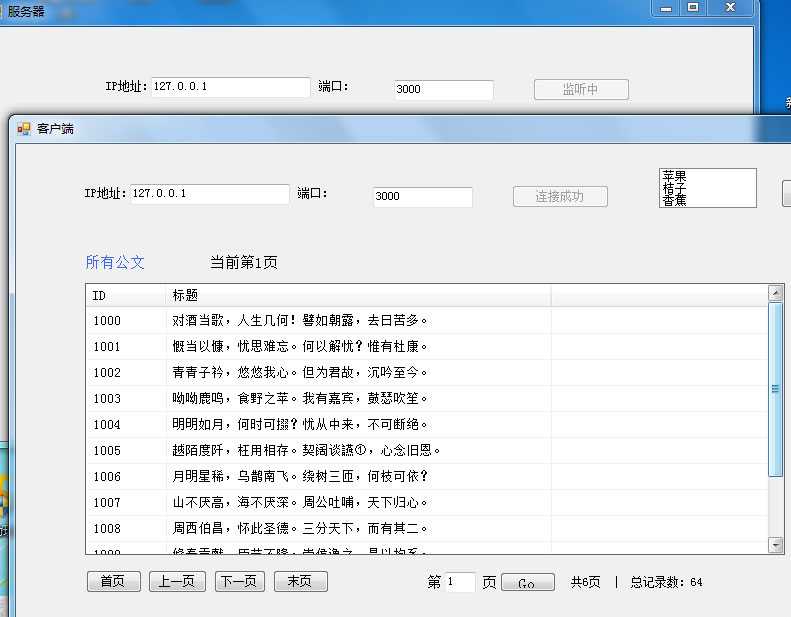Image resolution: width=791 pixels, height=617 pixels.
Task: Click title 明明如月，何时可掇
Action: 300,425
